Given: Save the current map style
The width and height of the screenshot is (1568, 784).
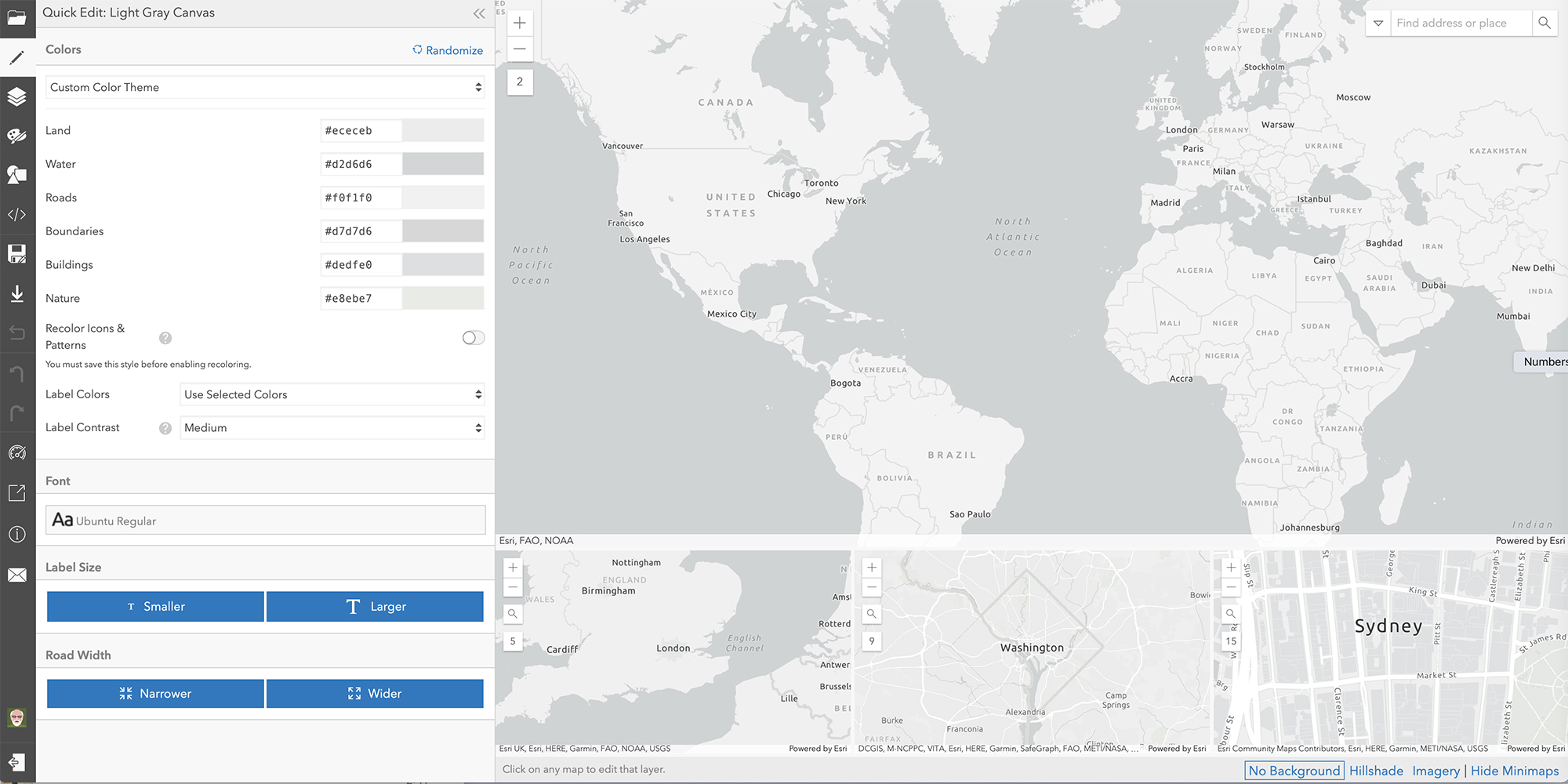Looking at the screenshot, I should [17, 253].
